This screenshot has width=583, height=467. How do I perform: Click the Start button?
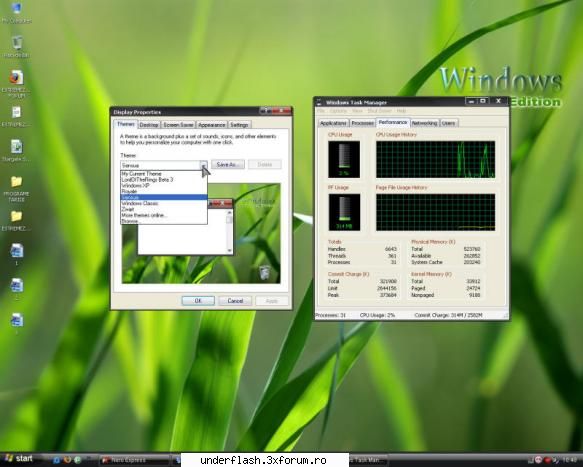point(19,459)
